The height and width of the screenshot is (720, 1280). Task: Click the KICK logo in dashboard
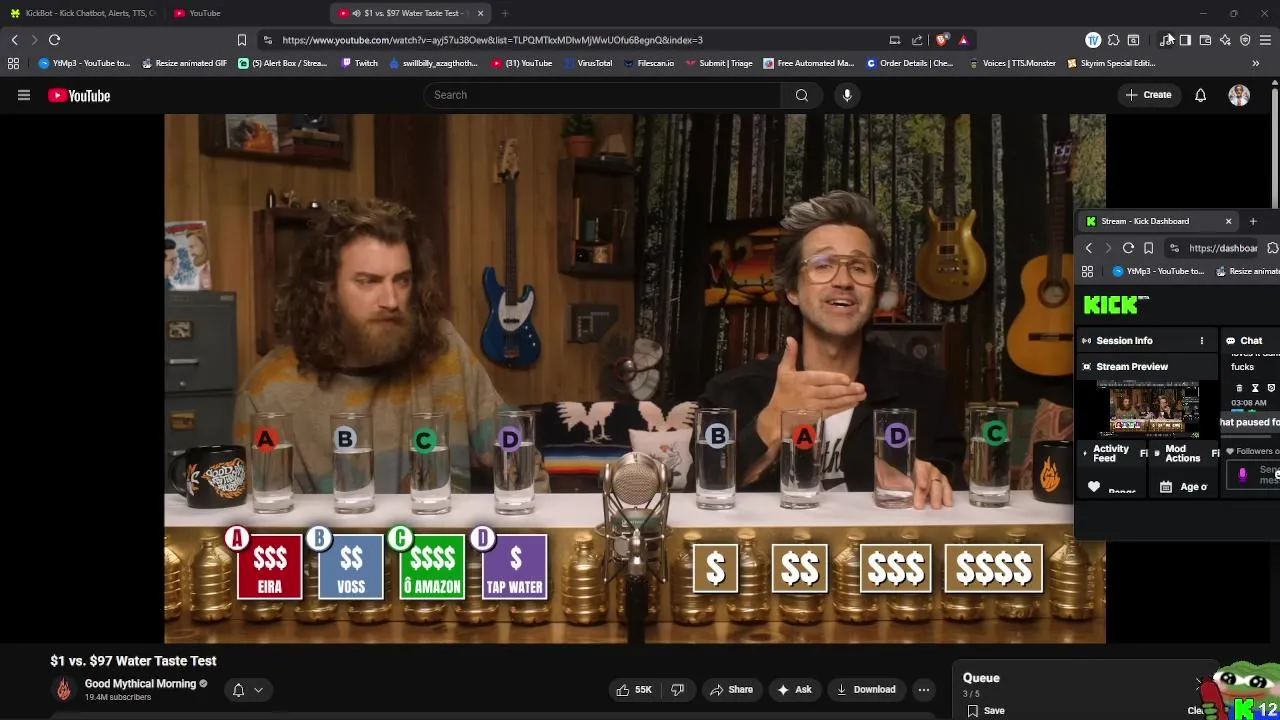1115,305
